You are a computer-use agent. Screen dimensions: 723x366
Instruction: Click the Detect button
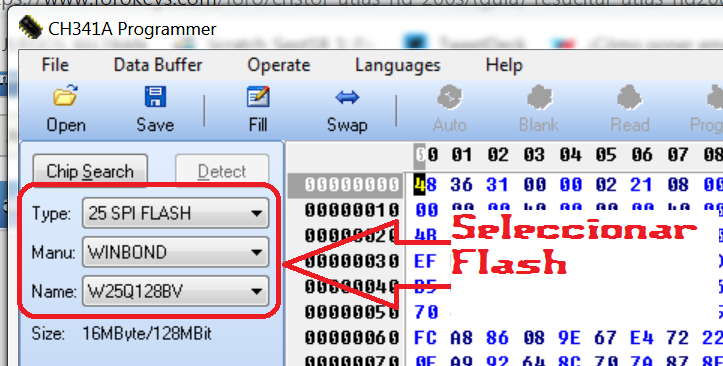pos(222,171)
